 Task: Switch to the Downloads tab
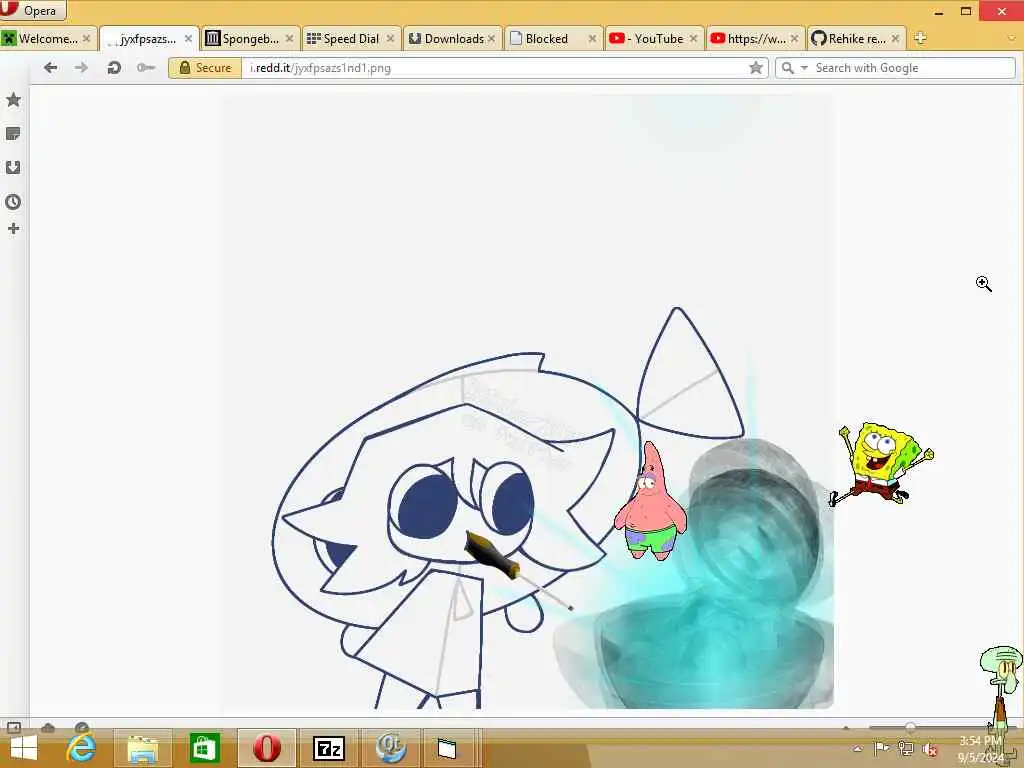pos(453,39)
